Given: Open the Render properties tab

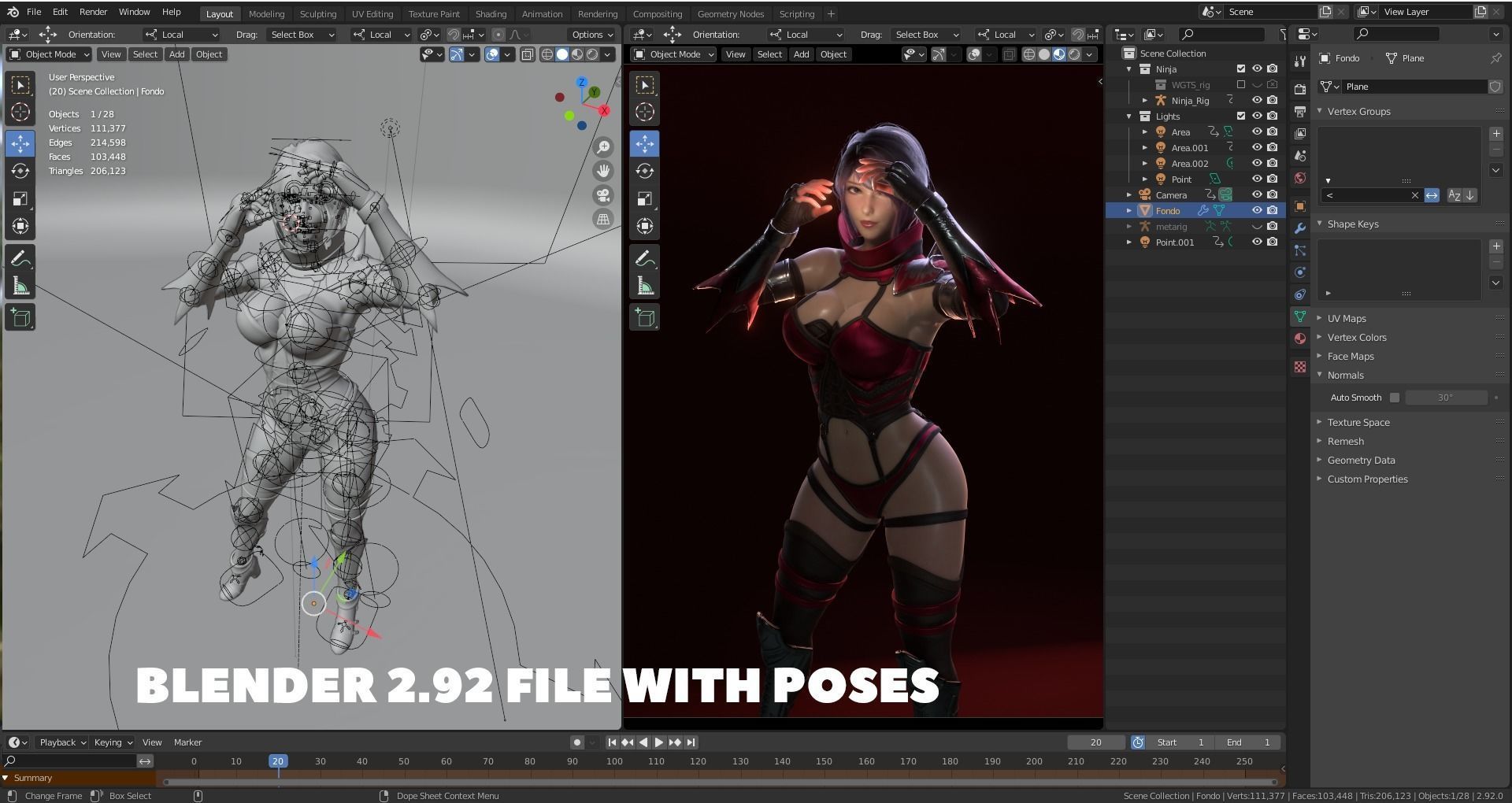Looking at the screenshot, I should [1300, 90].
